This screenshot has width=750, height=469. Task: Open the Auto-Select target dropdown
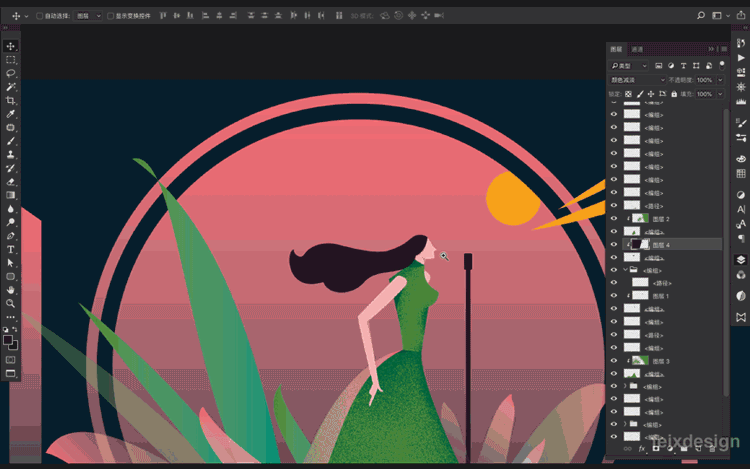pyautogui.click(x=88, y=16)
